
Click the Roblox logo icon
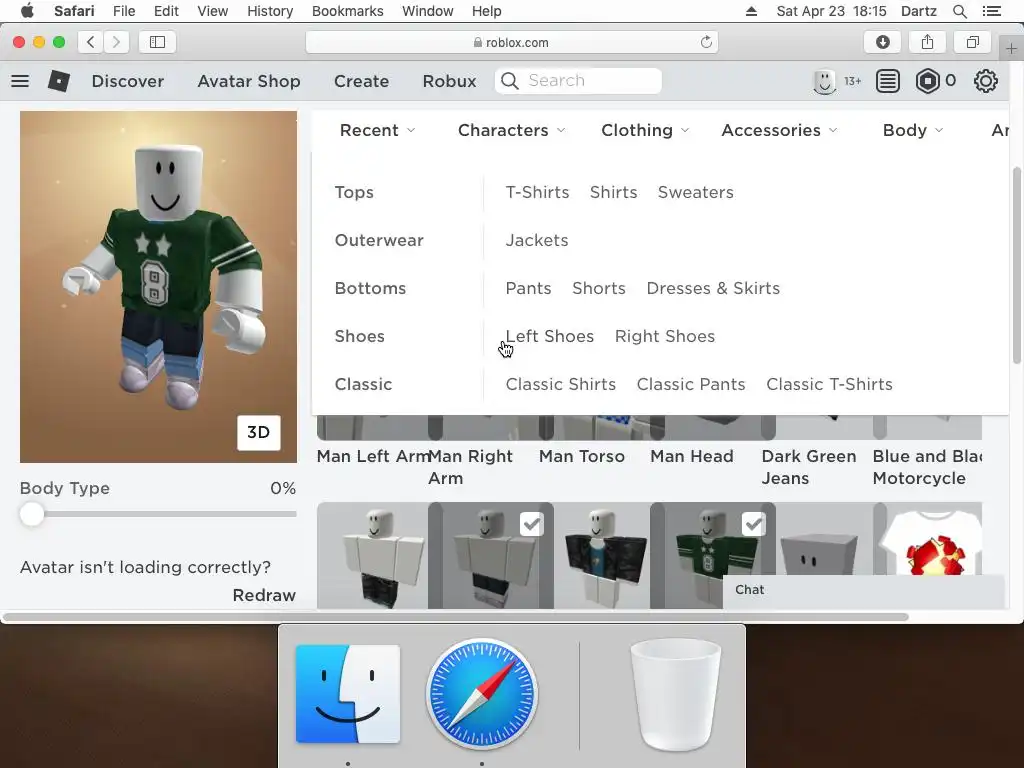pos(59,81)
